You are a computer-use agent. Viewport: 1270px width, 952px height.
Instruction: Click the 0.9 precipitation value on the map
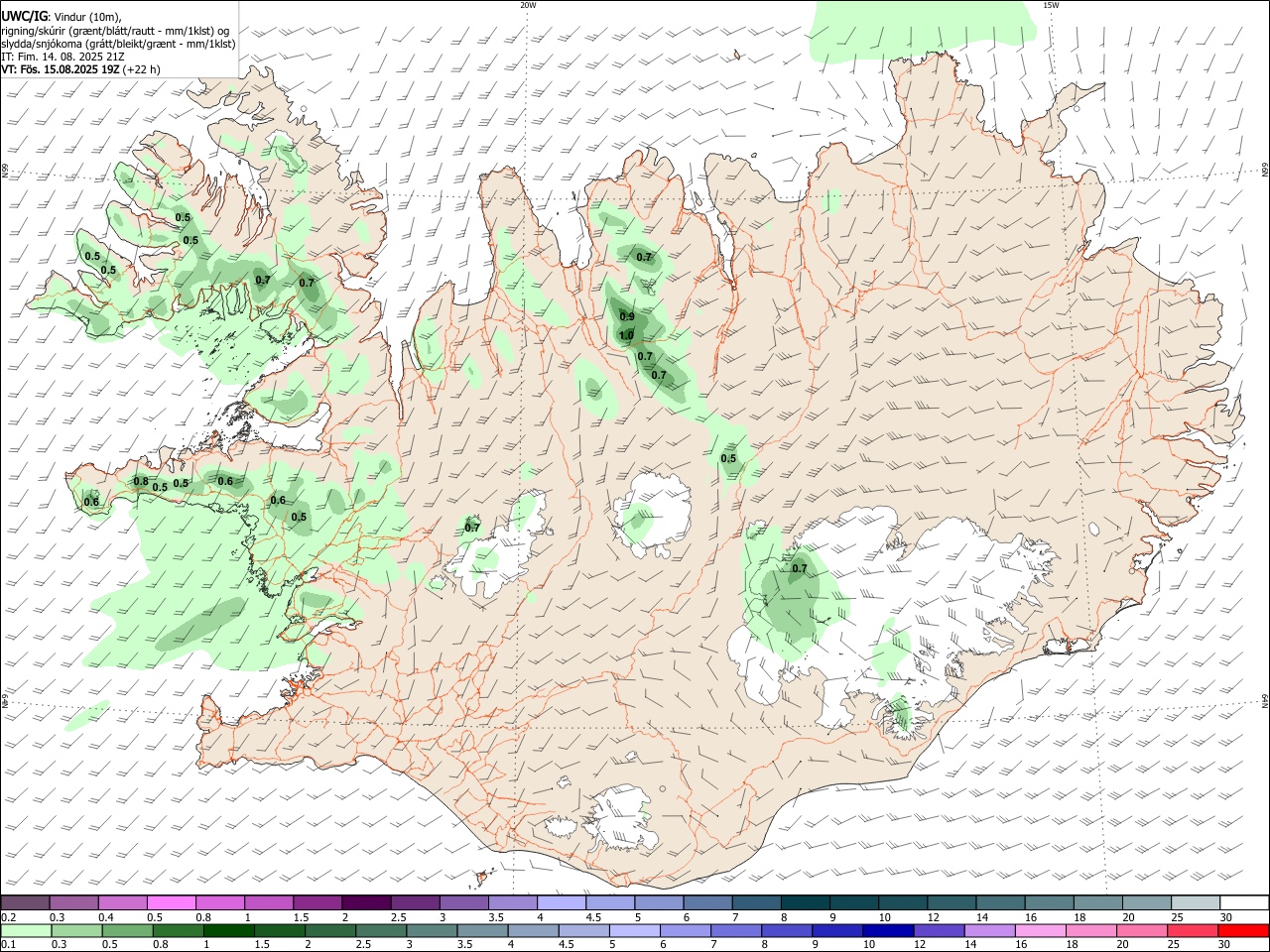click(627, 316)
